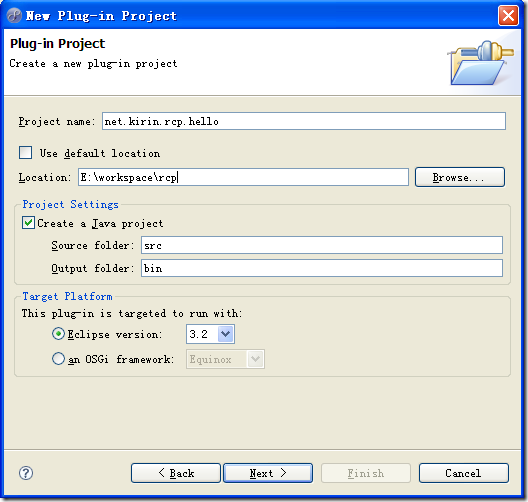Click the disabled Finish button
The height and width of the screenshot is (502, 528).
tap(366, 473)
